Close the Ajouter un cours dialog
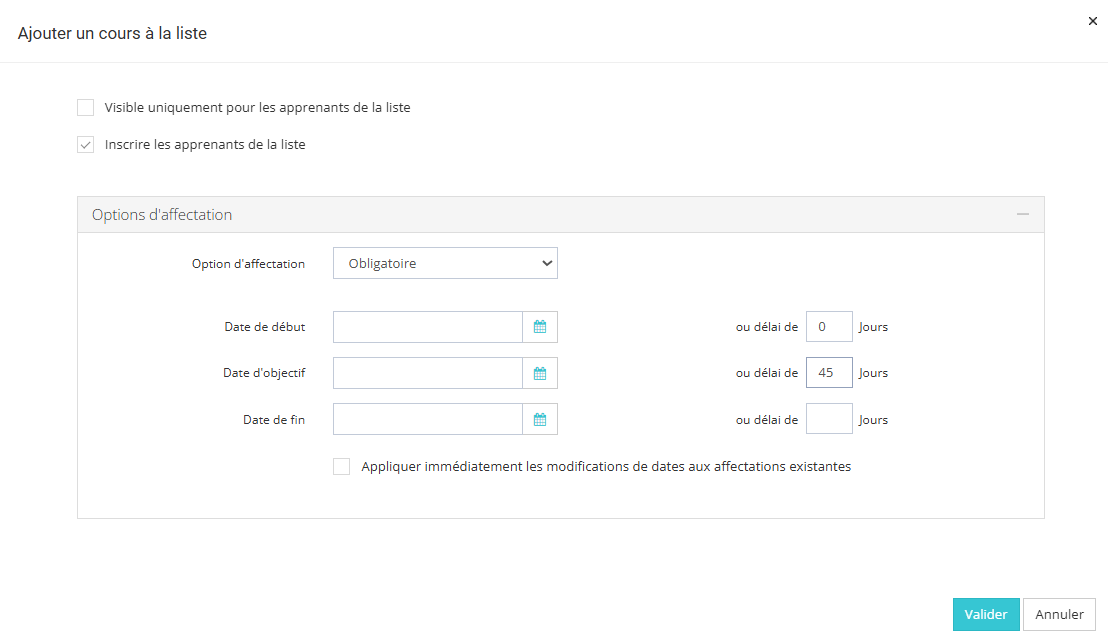The height and width of the screenshot is (638, 1108). pyautogui.click(x=1092, y=21)
